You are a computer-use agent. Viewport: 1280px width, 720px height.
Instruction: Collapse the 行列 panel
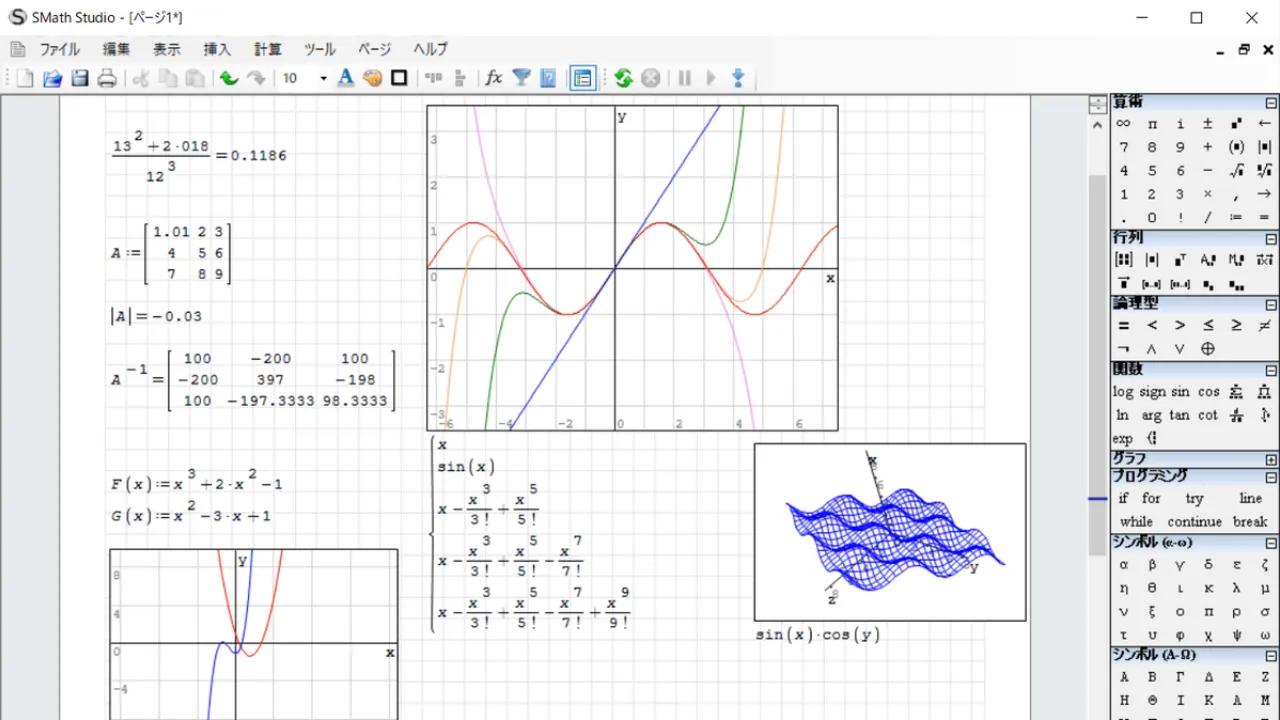pos(1271,239)
